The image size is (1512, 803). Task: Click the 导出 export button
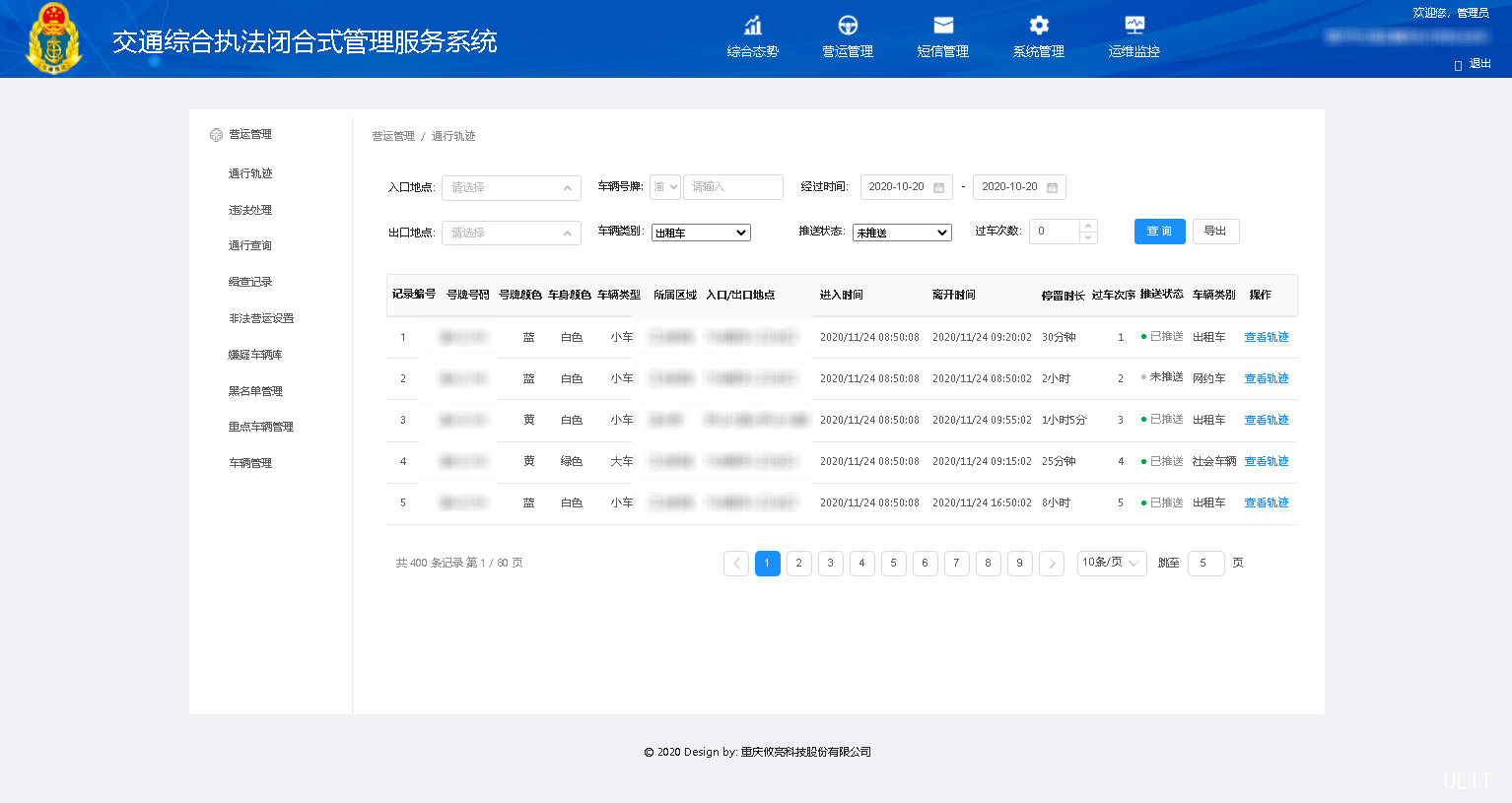[x=1215, y=231]
